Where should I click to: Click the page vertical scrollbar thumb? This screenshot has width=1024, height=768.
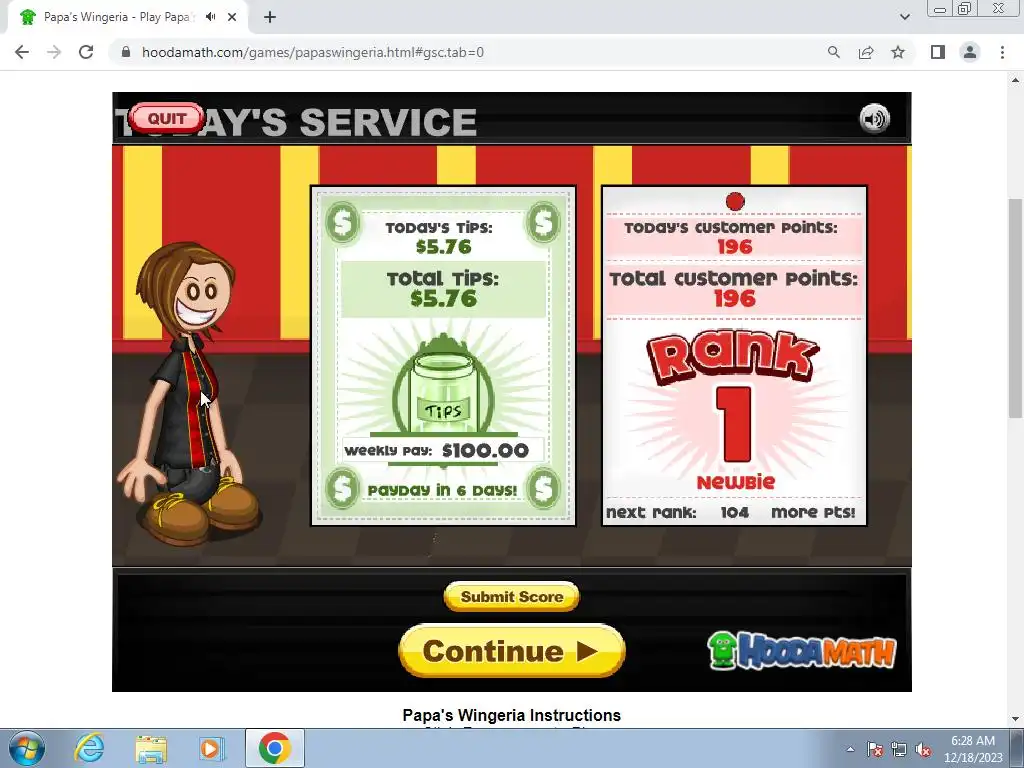1015,308
